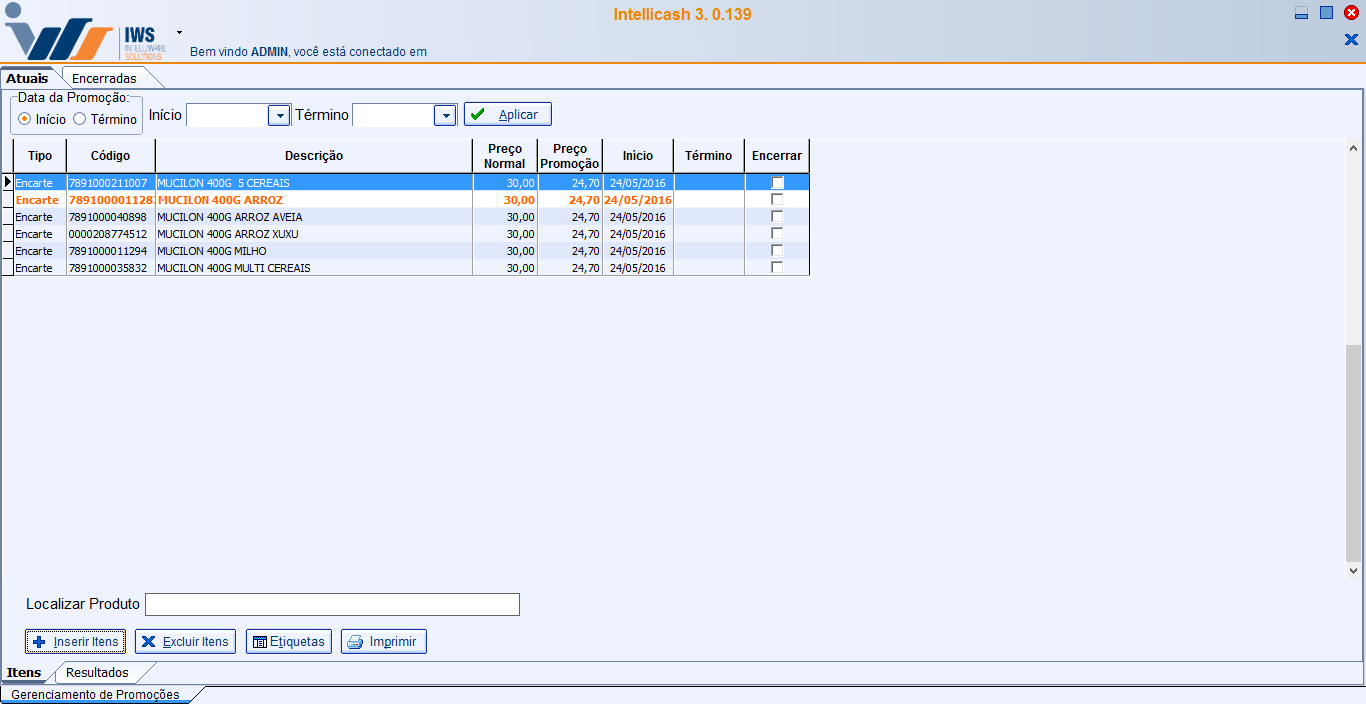1366x704 pixels.
Task: Click the Código column header
Action: pyautogui.click(x=111, y=156)
